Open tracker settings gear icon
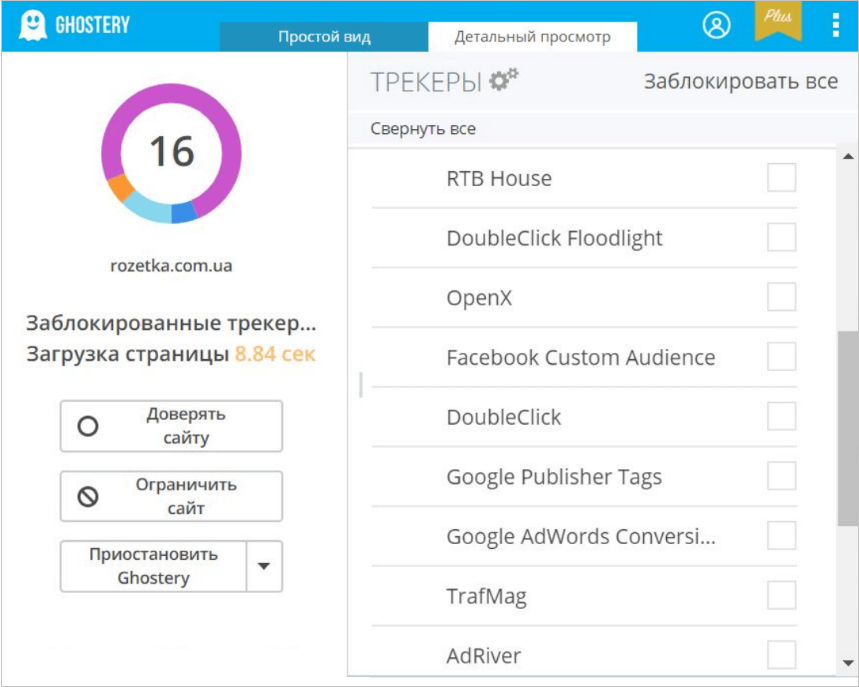The image size is (859, 687). 503,80
